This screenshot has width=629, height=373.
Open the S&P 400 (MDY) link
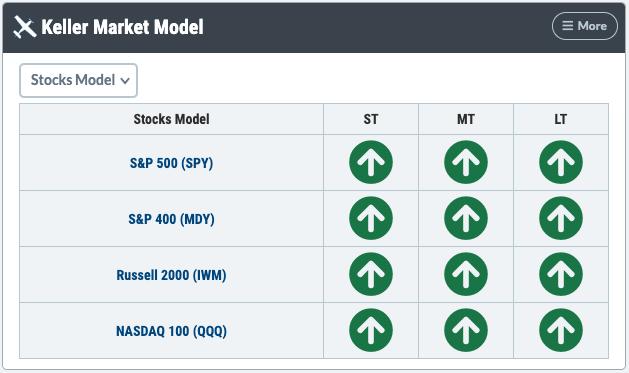click(171, 219)
